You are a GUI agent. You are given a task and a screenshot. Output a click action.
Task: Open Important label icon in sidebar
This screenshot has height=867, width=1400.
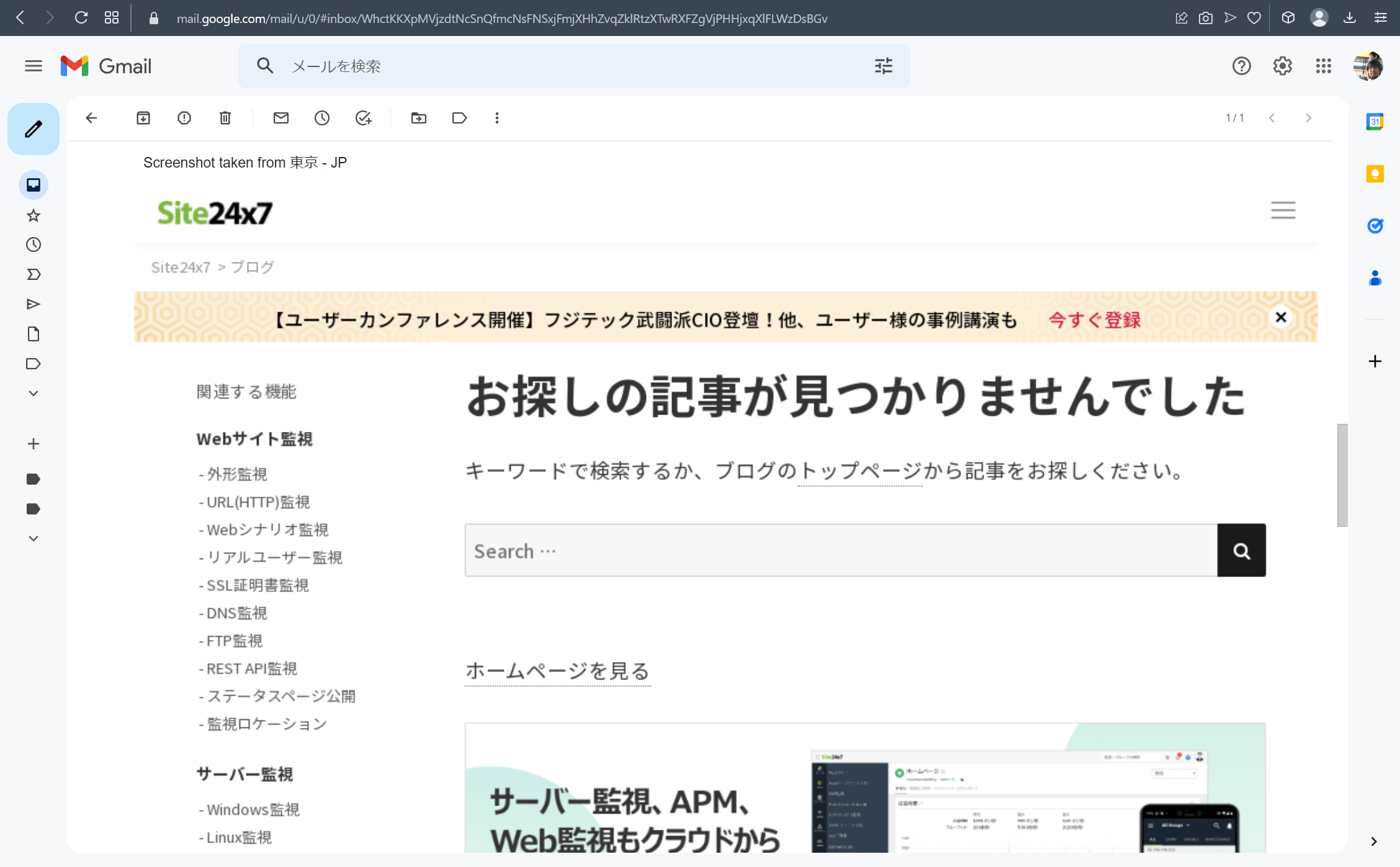(34, 274)
